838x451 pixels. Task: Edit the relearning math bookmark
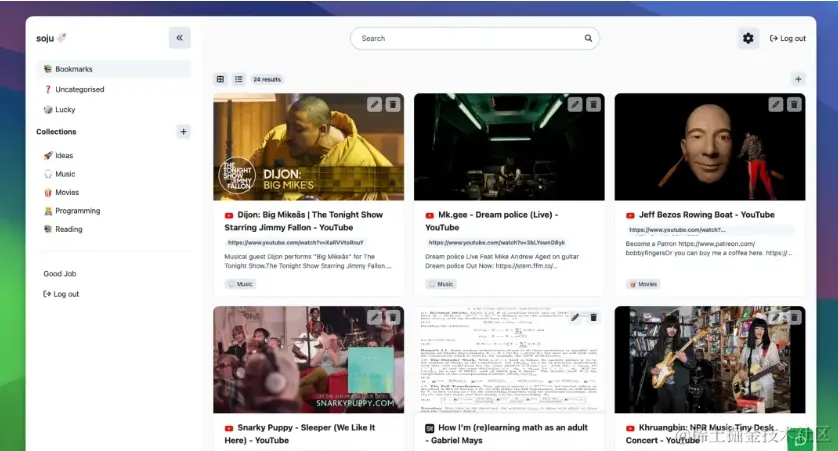click(575, 317)
